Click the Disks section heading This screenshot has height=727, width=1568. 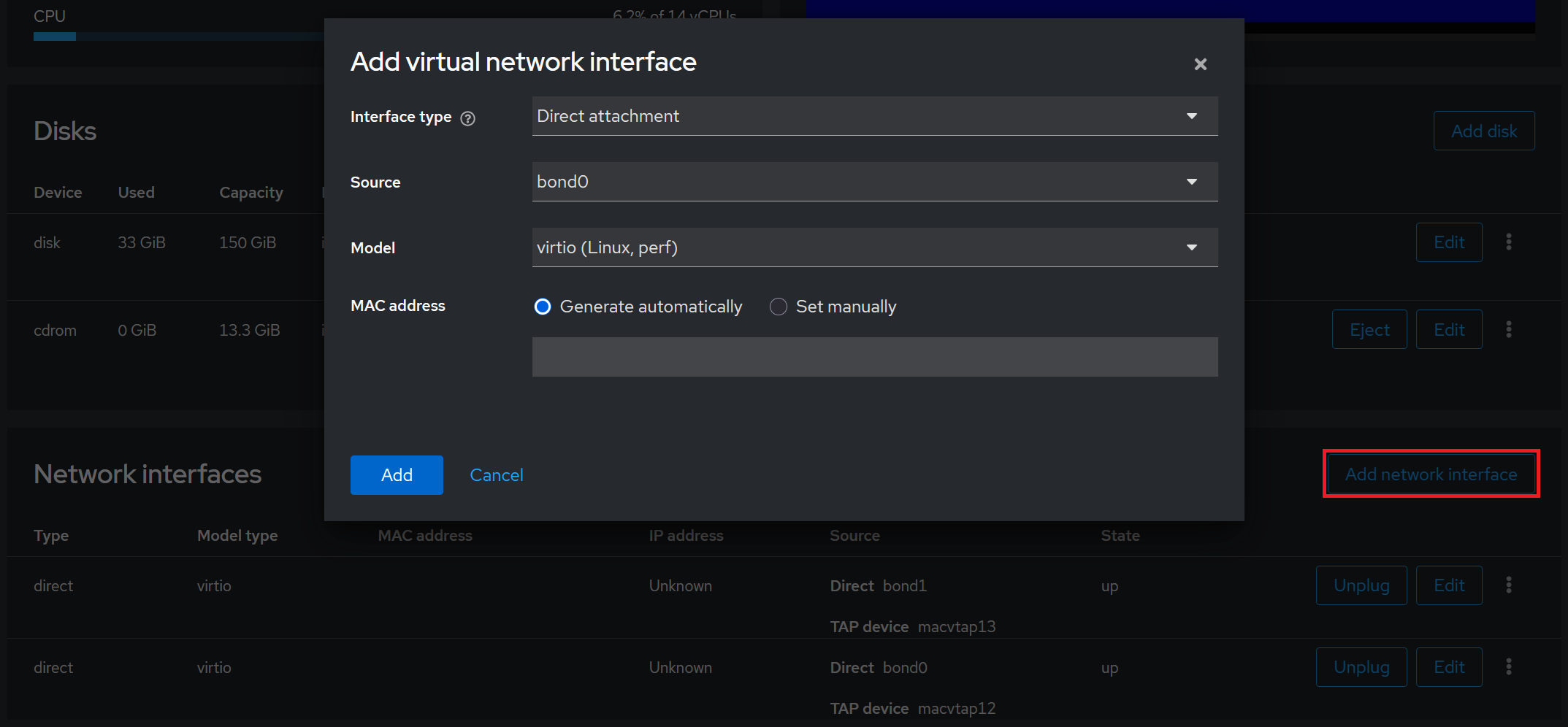pyautogui.click(x=65, y=131)
